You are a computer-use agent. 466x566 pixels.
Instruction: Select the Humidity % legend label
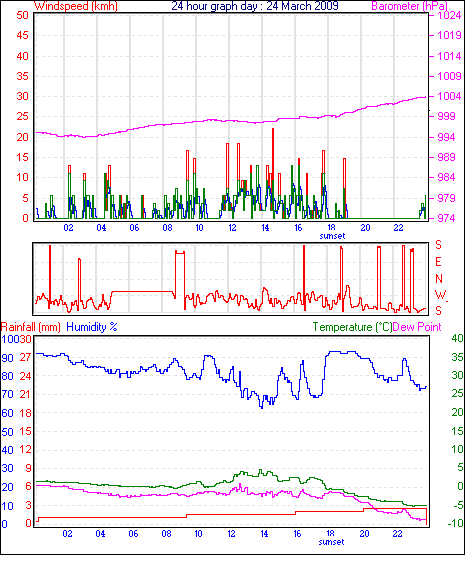coord(92,327)
